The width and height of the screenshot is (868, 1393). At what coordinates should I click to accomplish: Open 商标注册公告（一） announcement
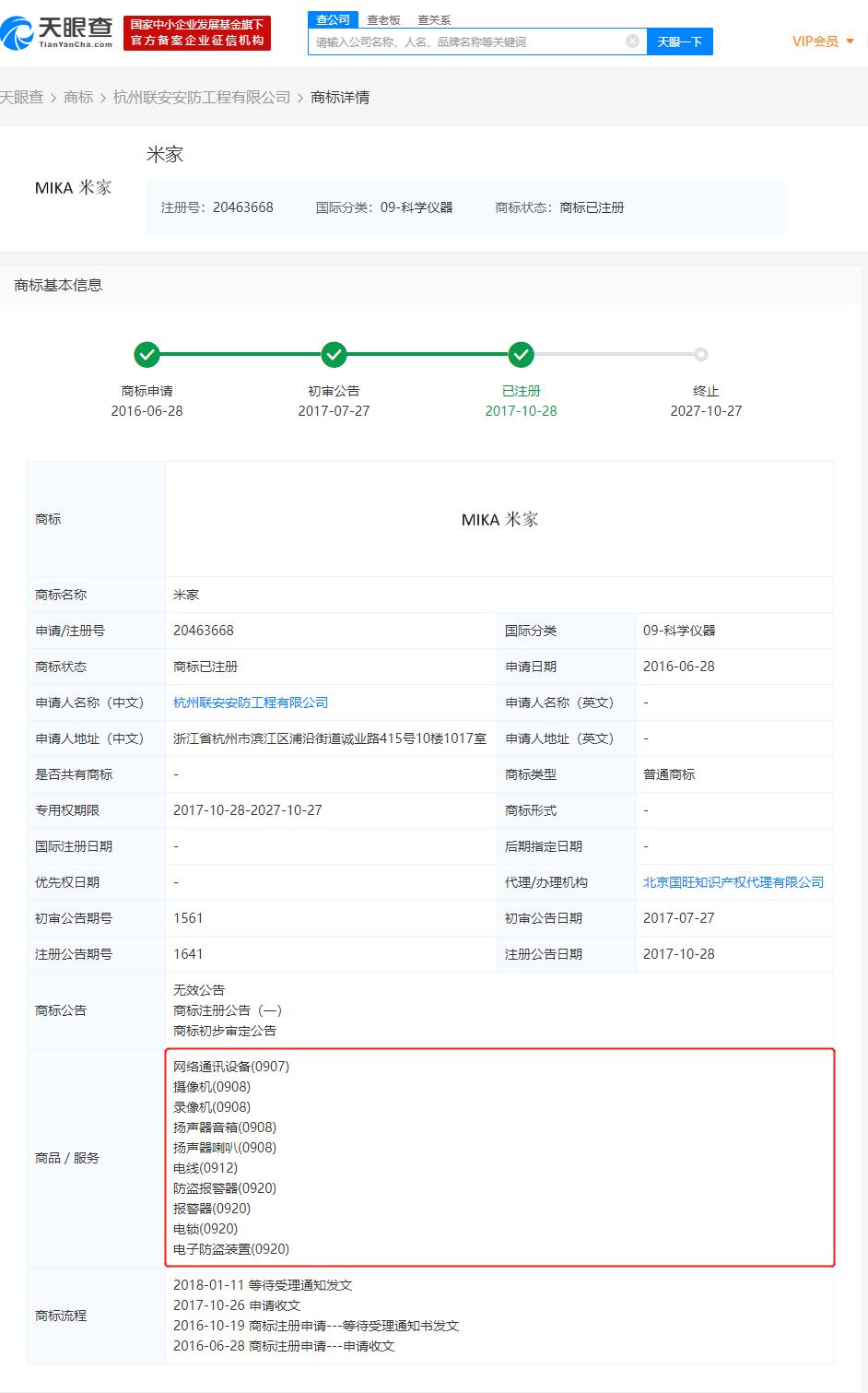tap(228, 1010)
